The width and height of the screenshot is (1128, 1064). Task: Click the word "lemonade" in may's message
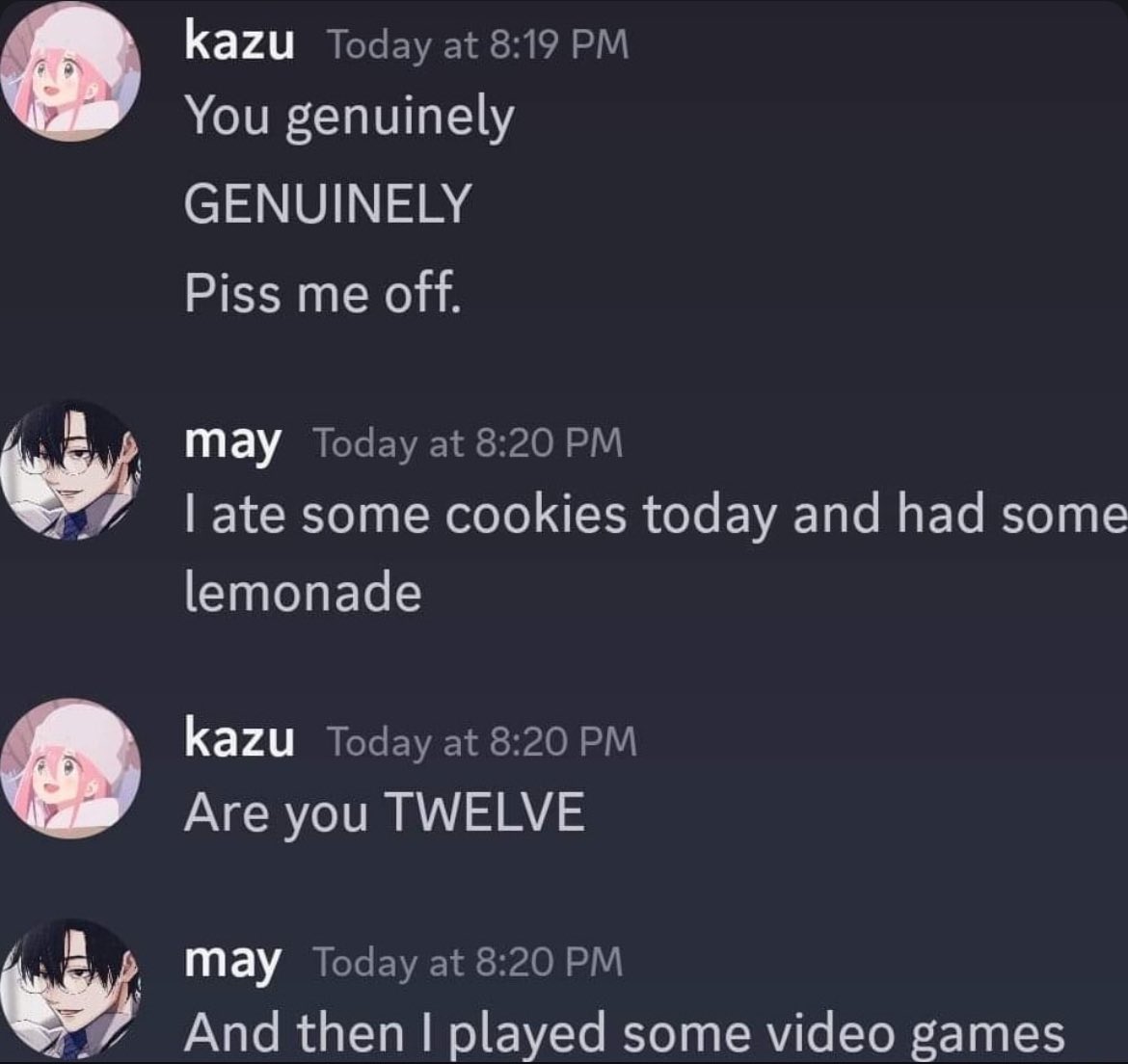click(303, 592)
